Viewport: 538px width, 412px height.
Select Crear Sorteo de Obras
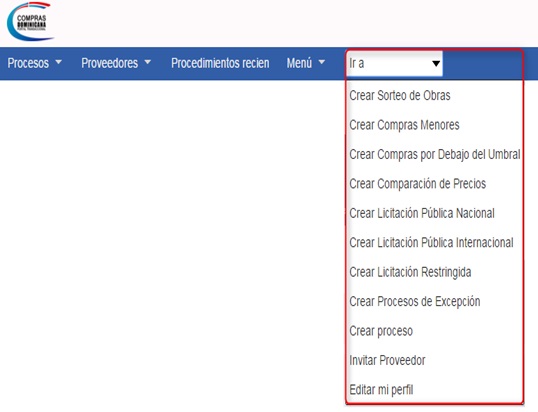coord(400,95)
